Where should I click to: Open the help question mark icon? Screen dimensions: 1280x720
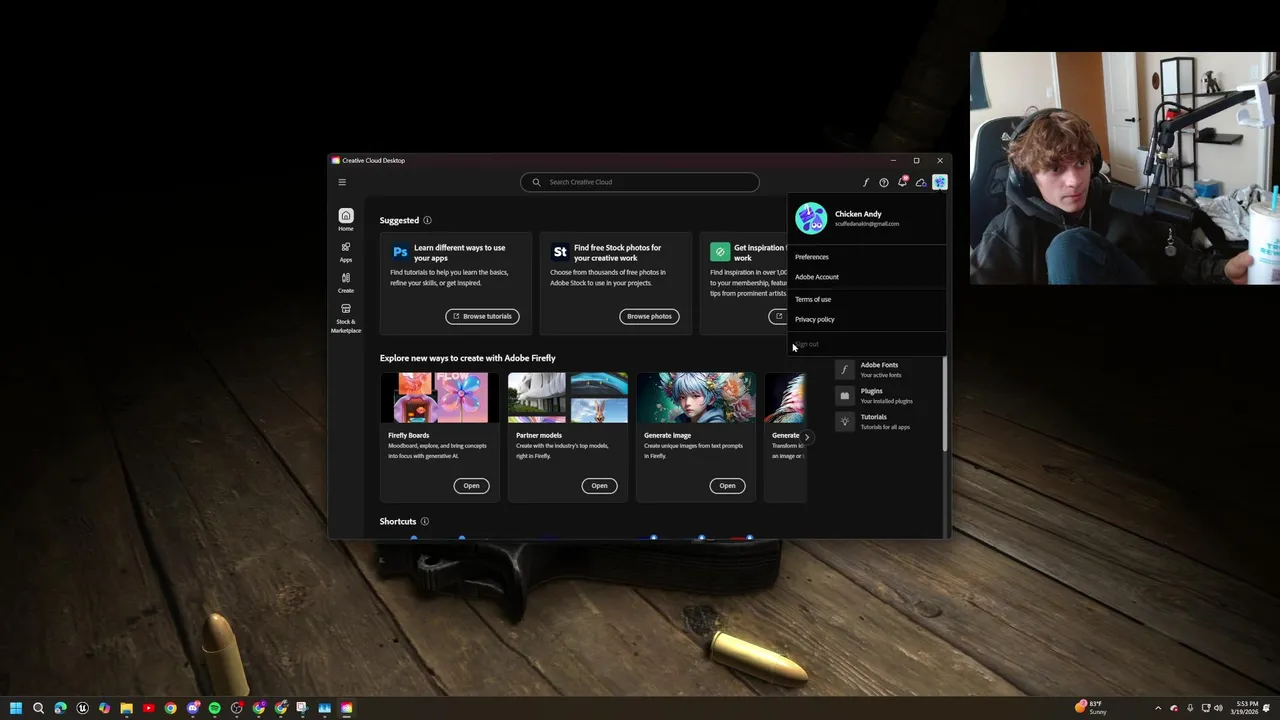884,182
